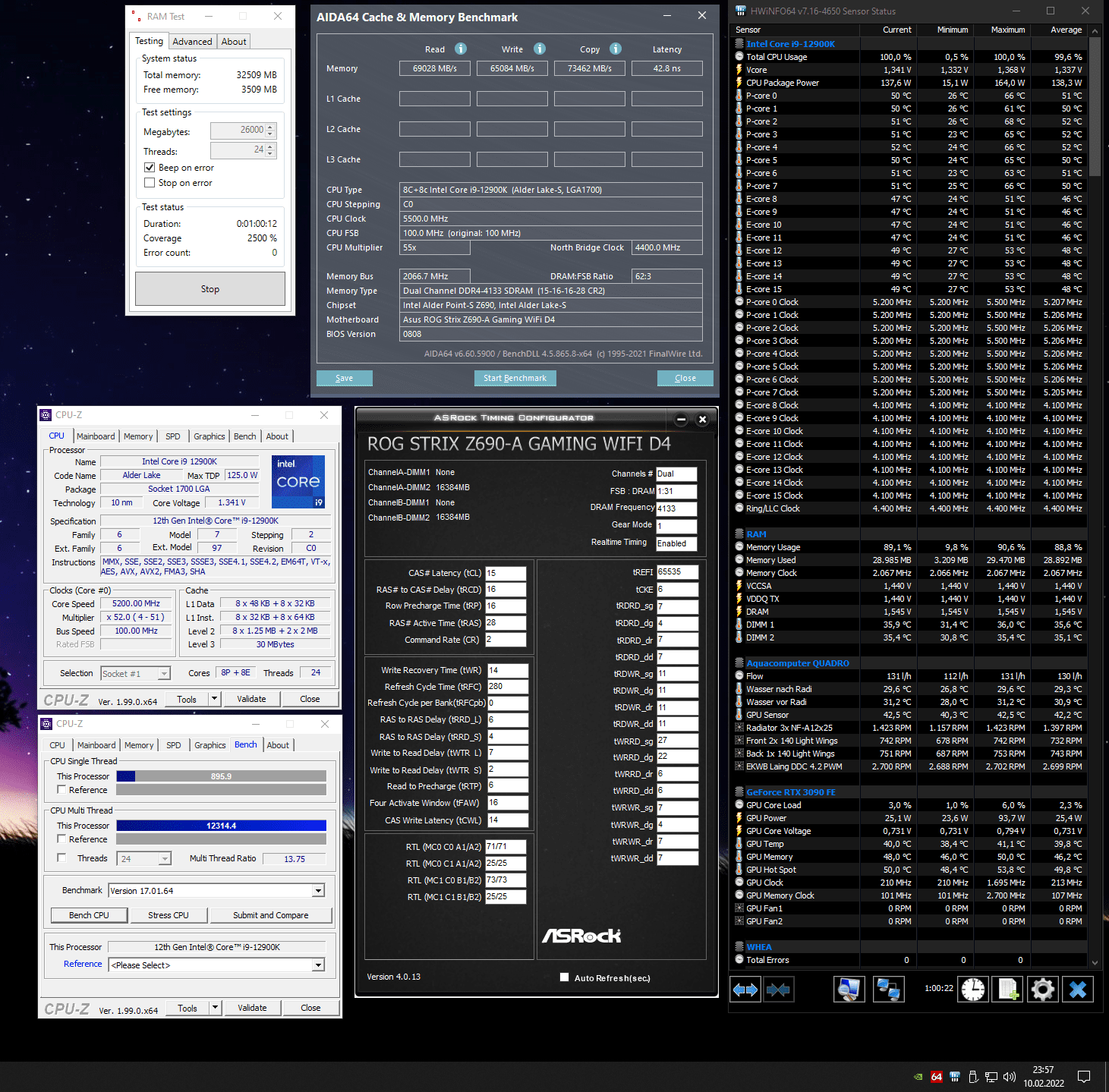
Task: Open network status tray icon
Action: [991, 1076]
